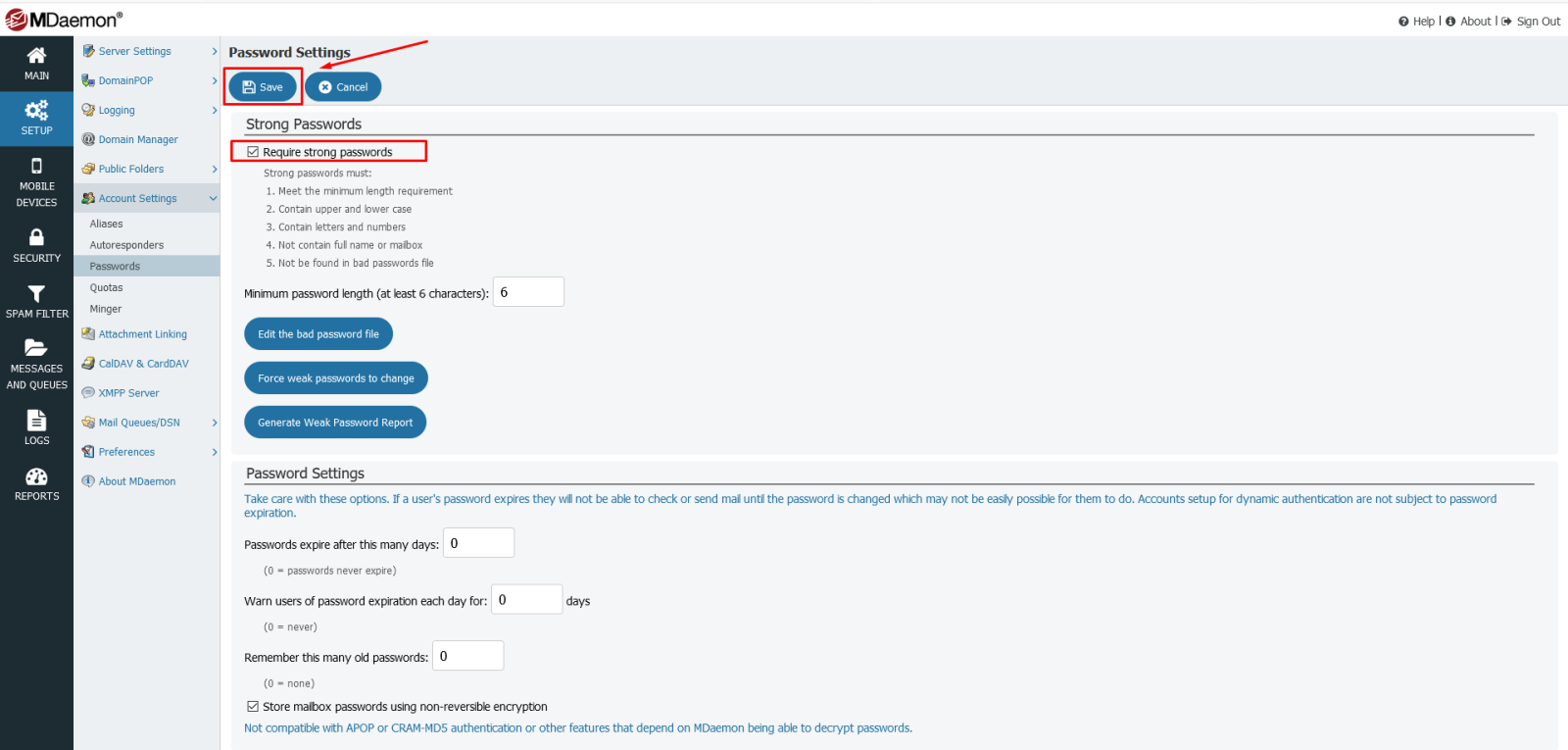1568x750 pixels.
Task: Click the Domain Manager icon
Action: pyautogui.click(x=88, y=139)
